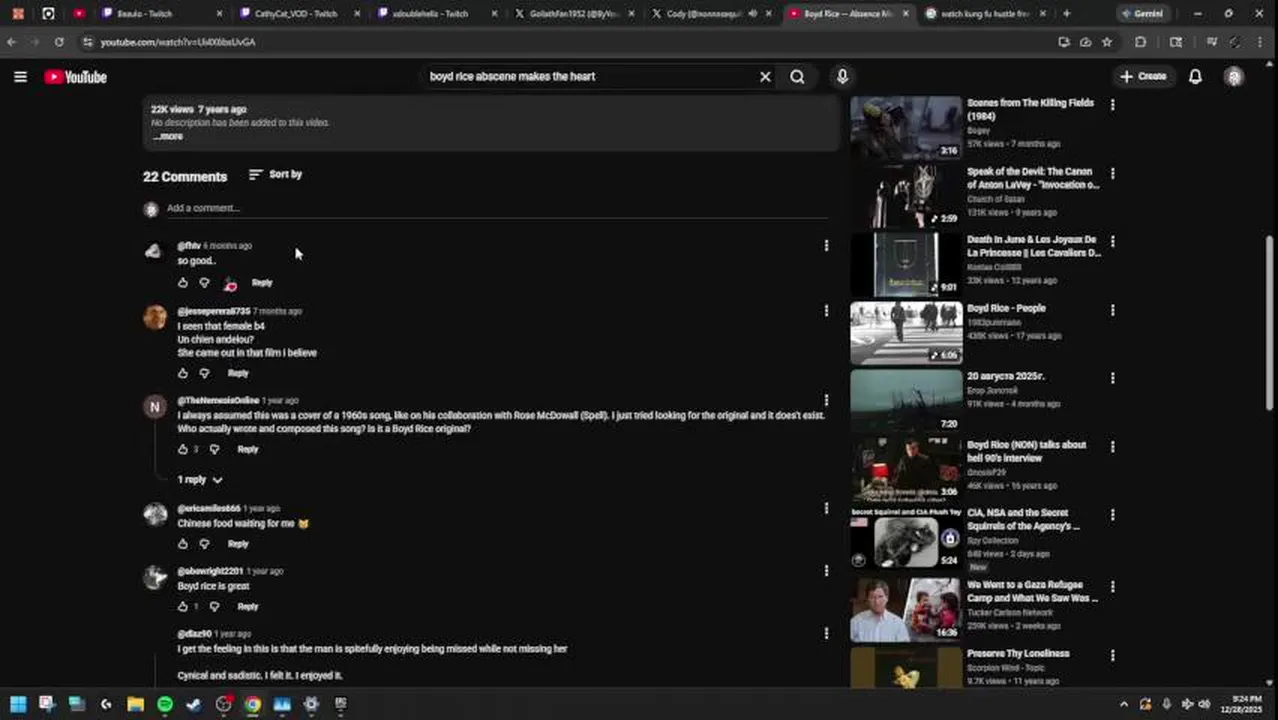
Task: Open Death In June video thumbnail
Action: coord(906,264)
